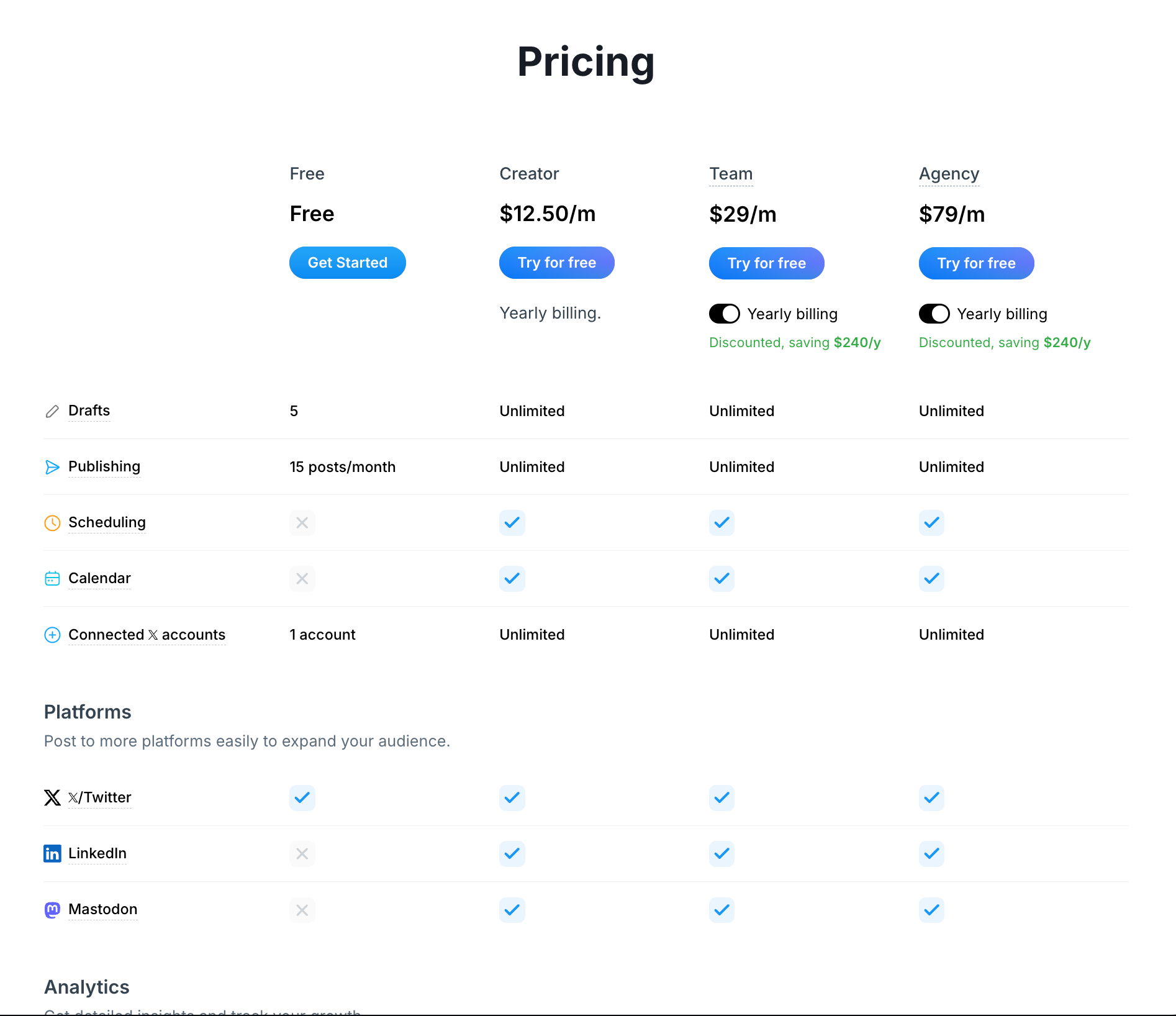
Task: Click the LinkedIn logo icon
Action: click(52, 853)
